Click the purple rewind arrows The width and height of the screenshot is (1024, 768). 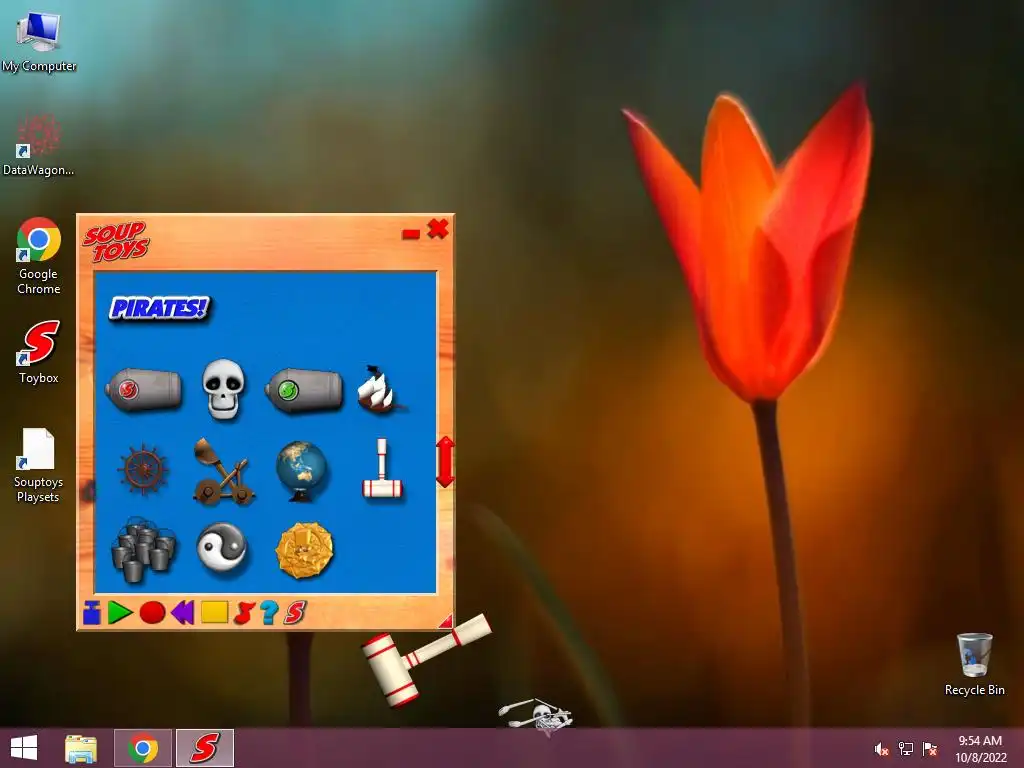pyautogui.click(x=182, y=613)
